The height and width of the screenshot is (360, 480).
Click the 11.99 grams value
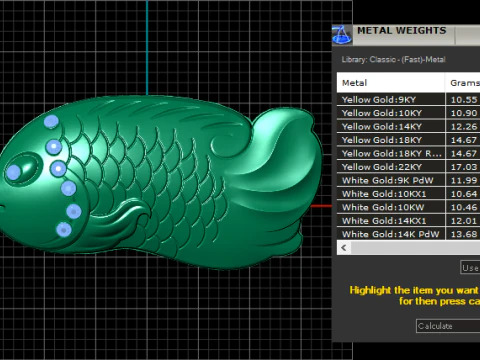(x=464, y=180)
